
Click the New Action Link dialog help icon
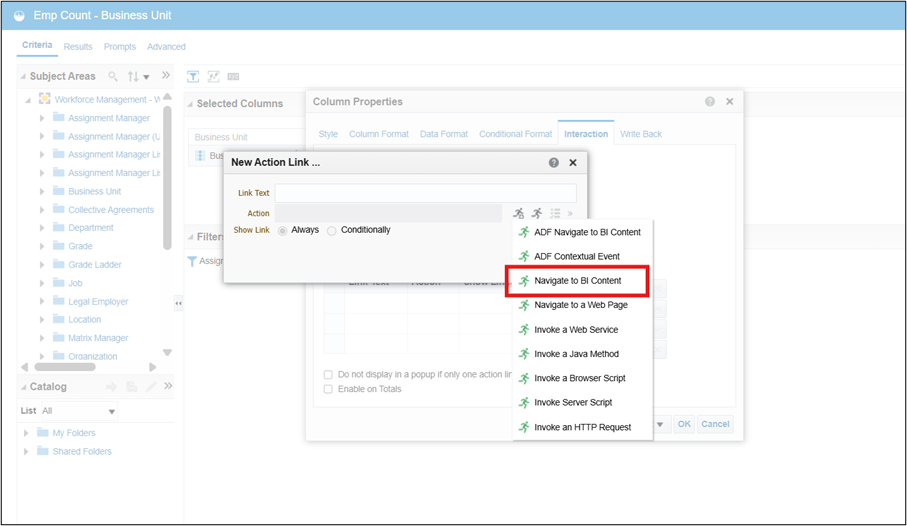(x=553, y=162)
